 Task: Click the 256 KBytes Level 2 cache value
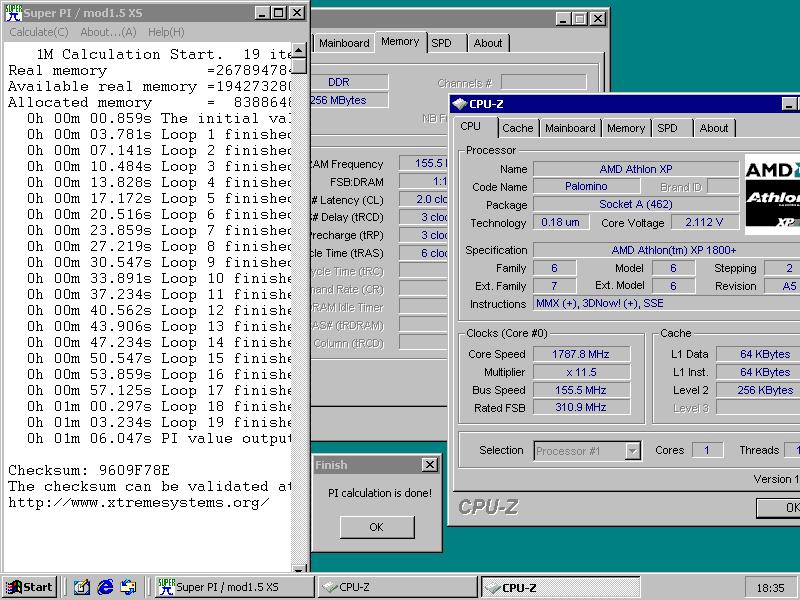tap(758, 390)
